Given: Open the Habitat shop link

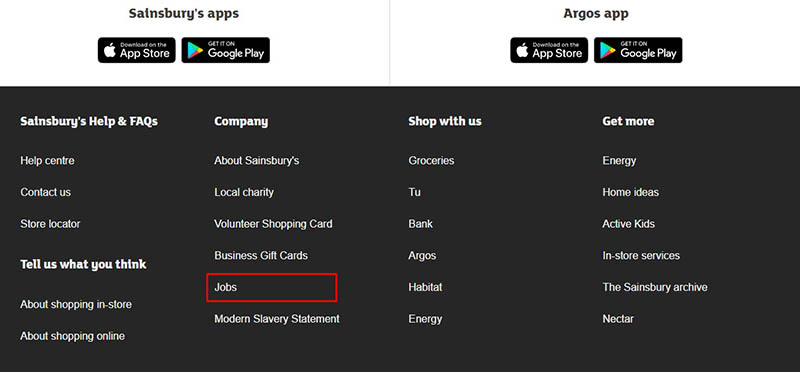Looking at the screenshot, I should click(x=425, y=287).
